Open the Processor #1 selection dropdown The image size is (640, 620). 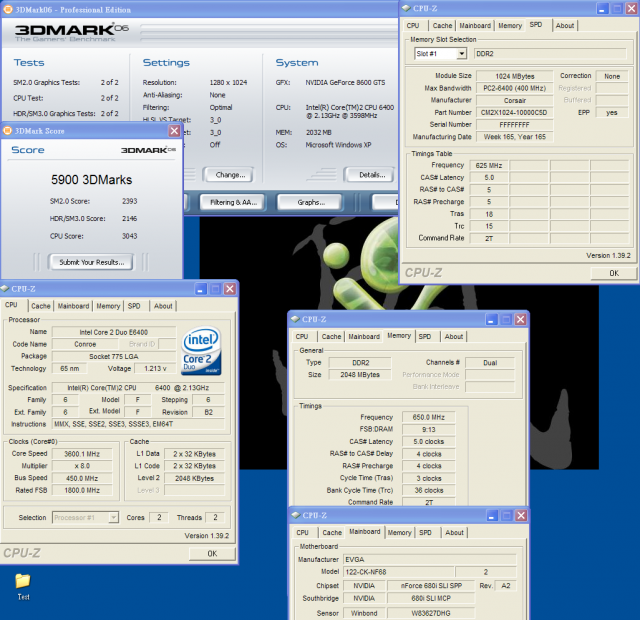[x=113, y=518]
